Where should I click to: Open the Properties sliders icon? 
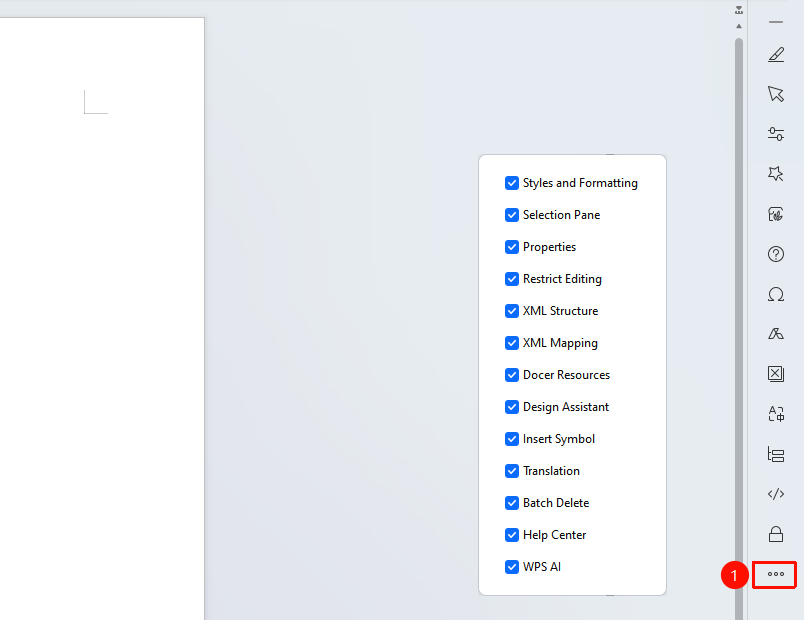coord(776,134)
